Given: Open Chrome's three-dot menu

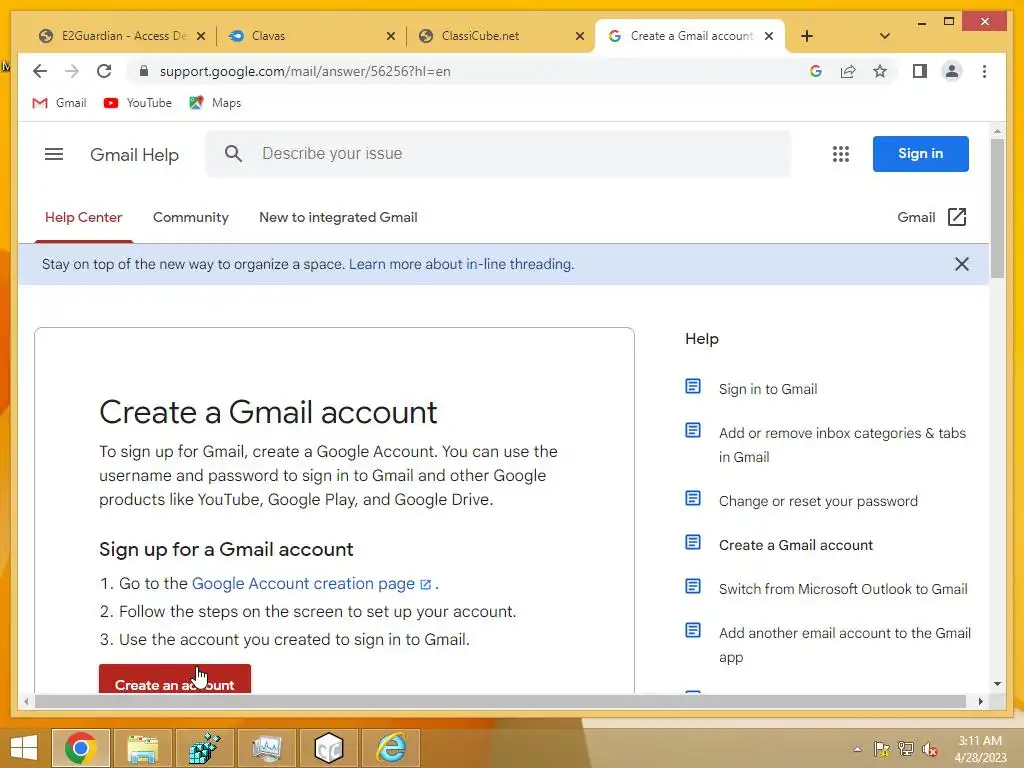Looking at the screenshot, I should (984, 71).
